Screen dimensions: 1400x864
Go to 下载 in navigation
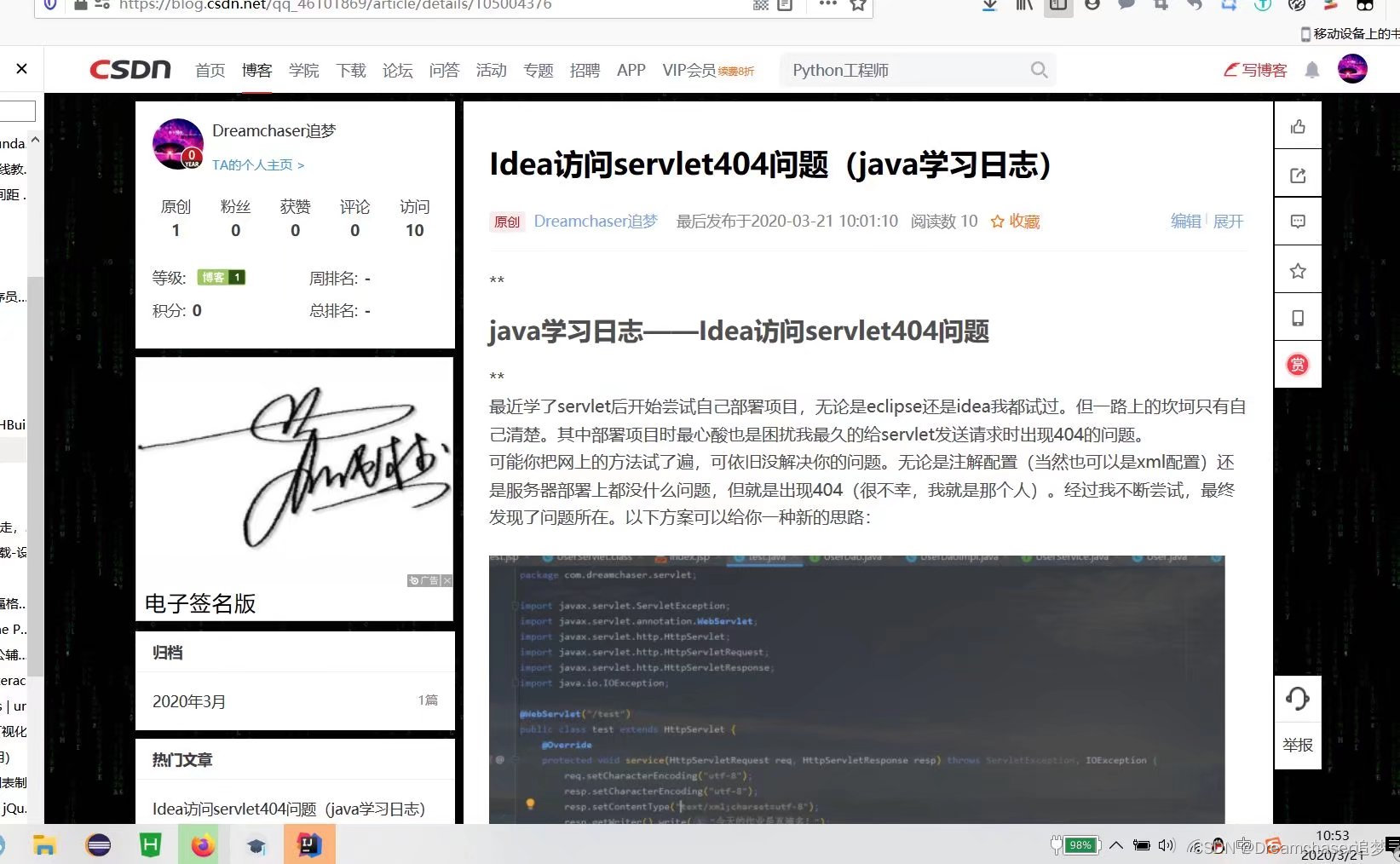[x=350, y=71]
